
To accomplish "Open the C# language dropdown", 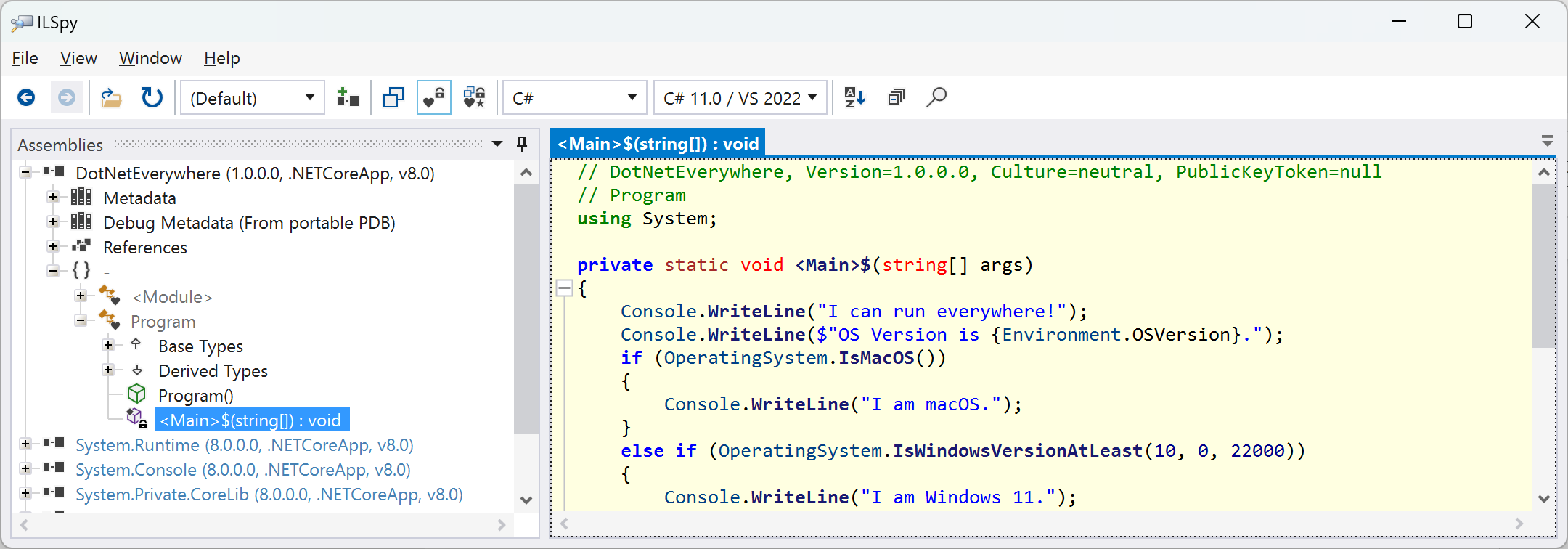I will (x=575, y=97).
